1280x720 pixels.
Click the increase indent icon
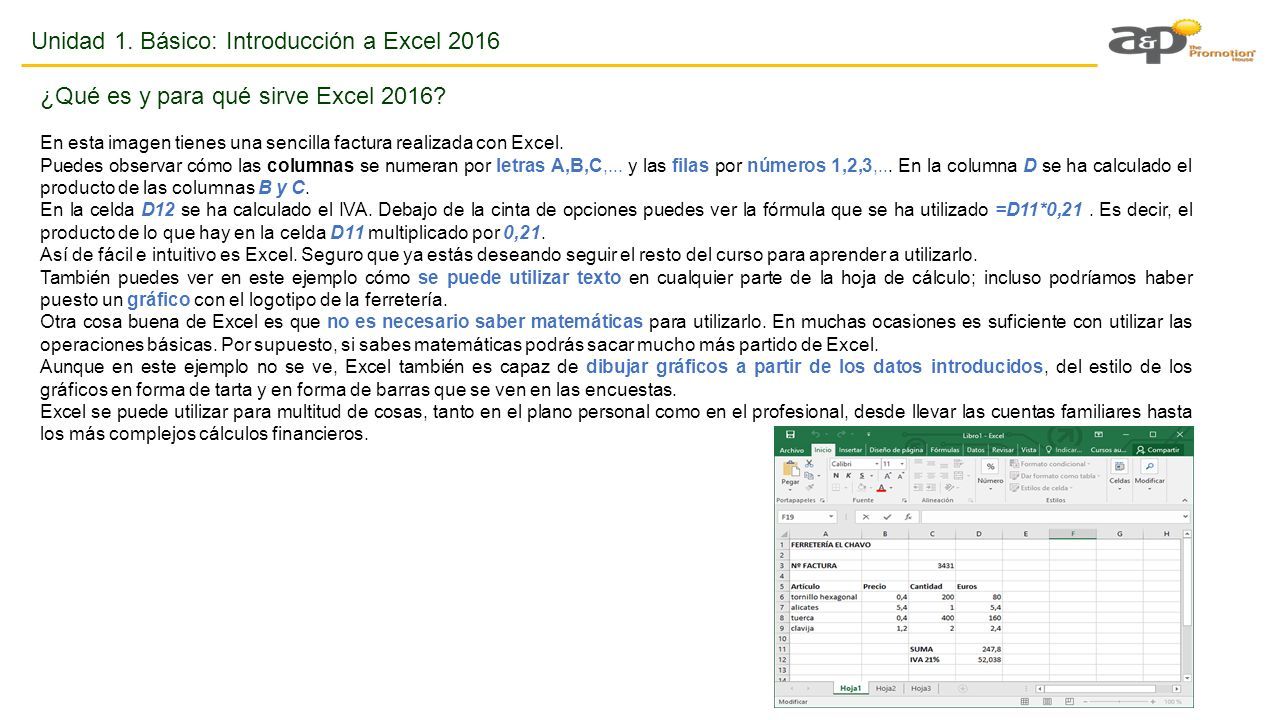tap(931, 488)
